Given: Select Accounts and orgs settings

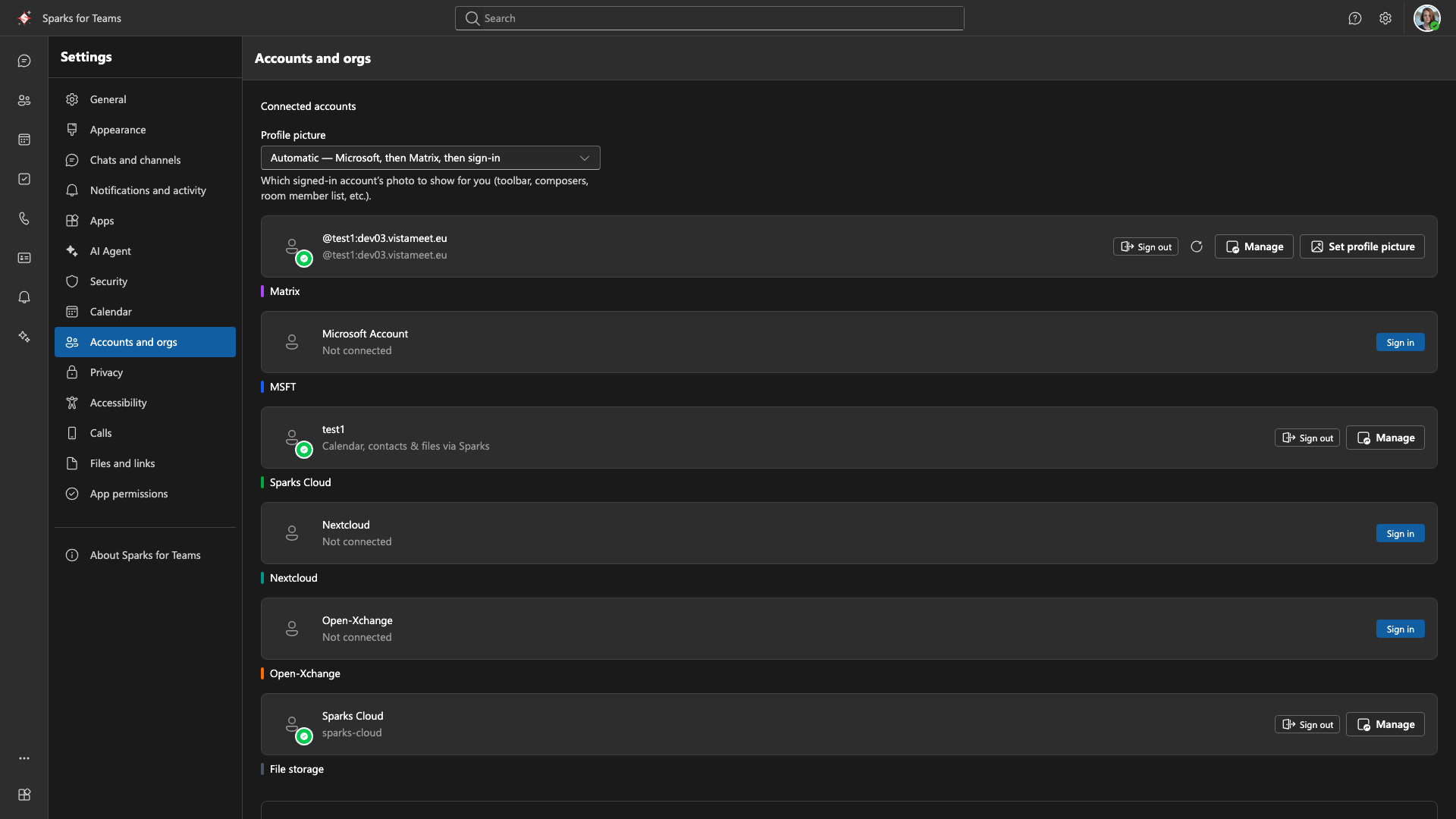Looking at the screenshot, I should [x=145, y=342].
